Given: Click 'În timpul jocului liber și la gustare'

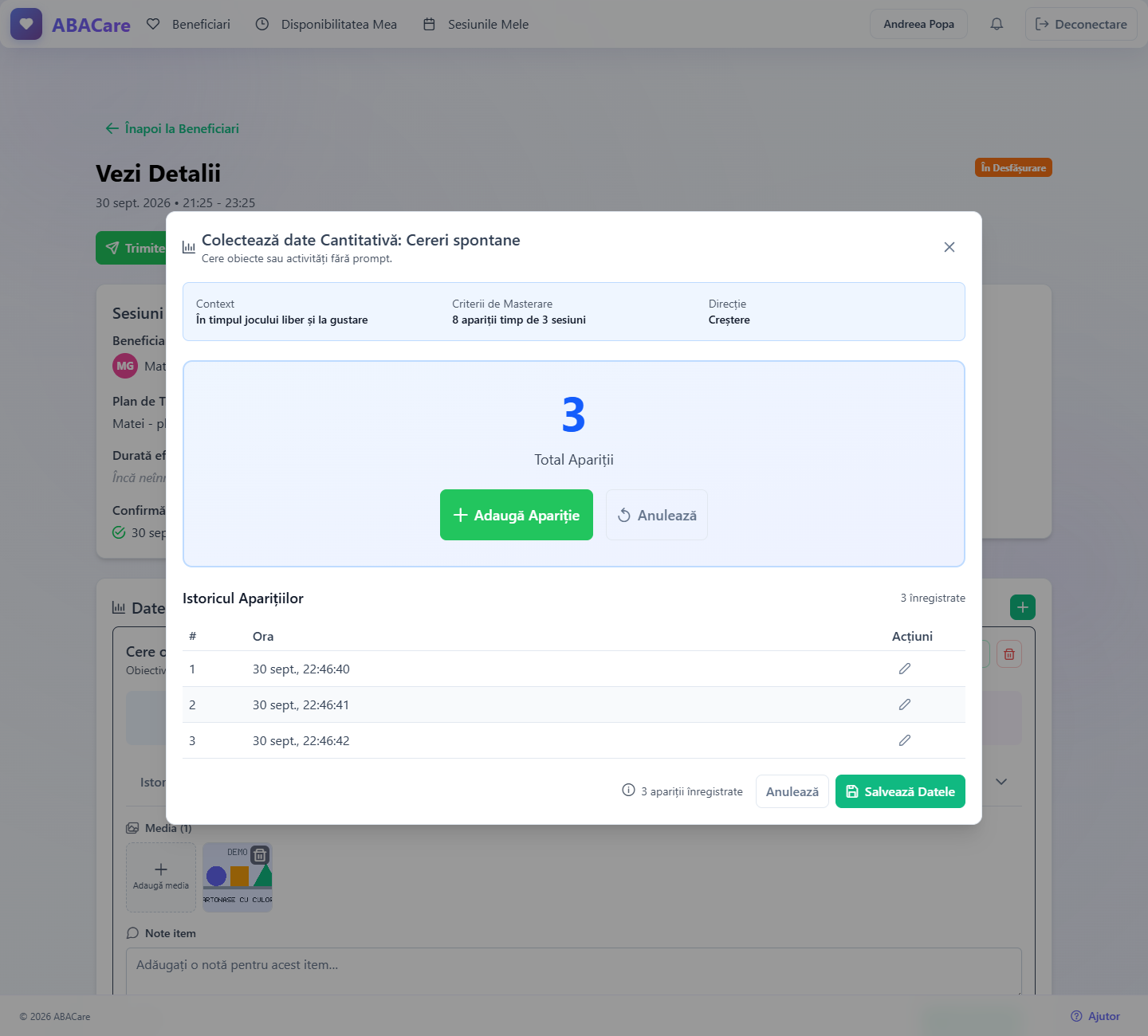Looking at the screenshot, I should tap(282, 320).
